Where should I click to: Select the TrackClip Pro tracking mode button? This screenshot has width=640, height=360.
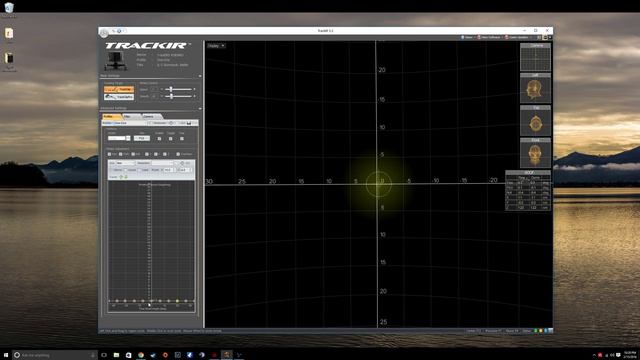pyautogui.click(x=119, y=97)
